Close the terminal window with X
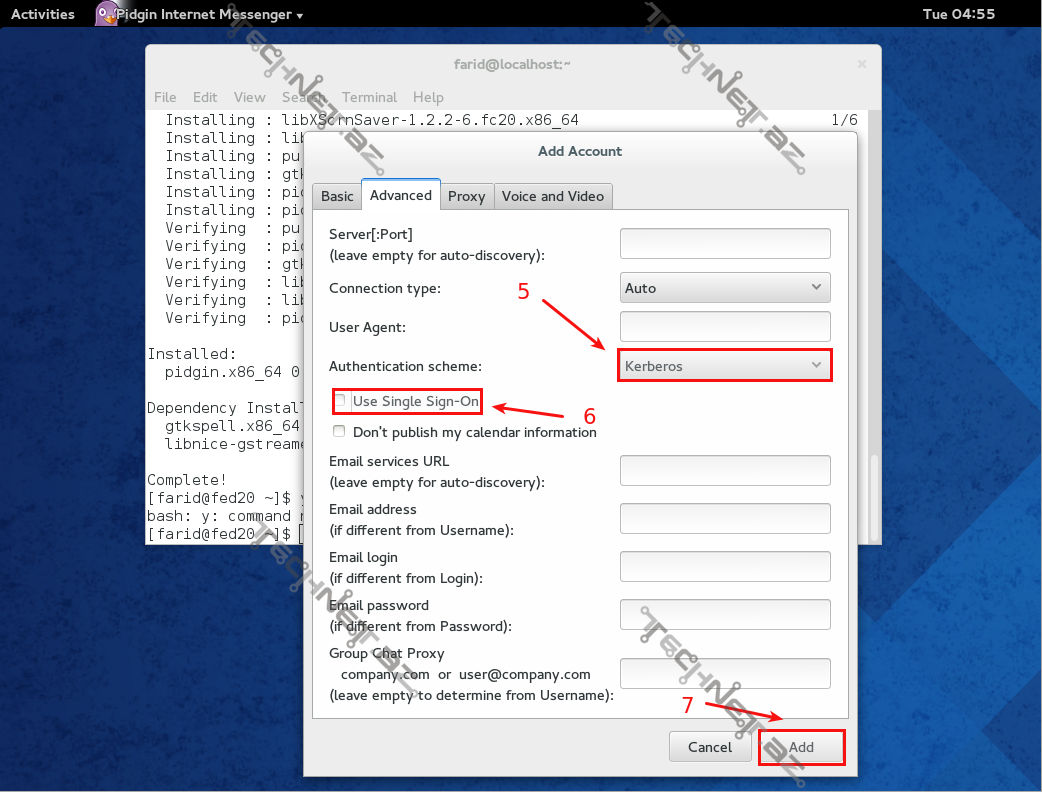Screen dimensions: 1042x792 click(x=862, y=63)
